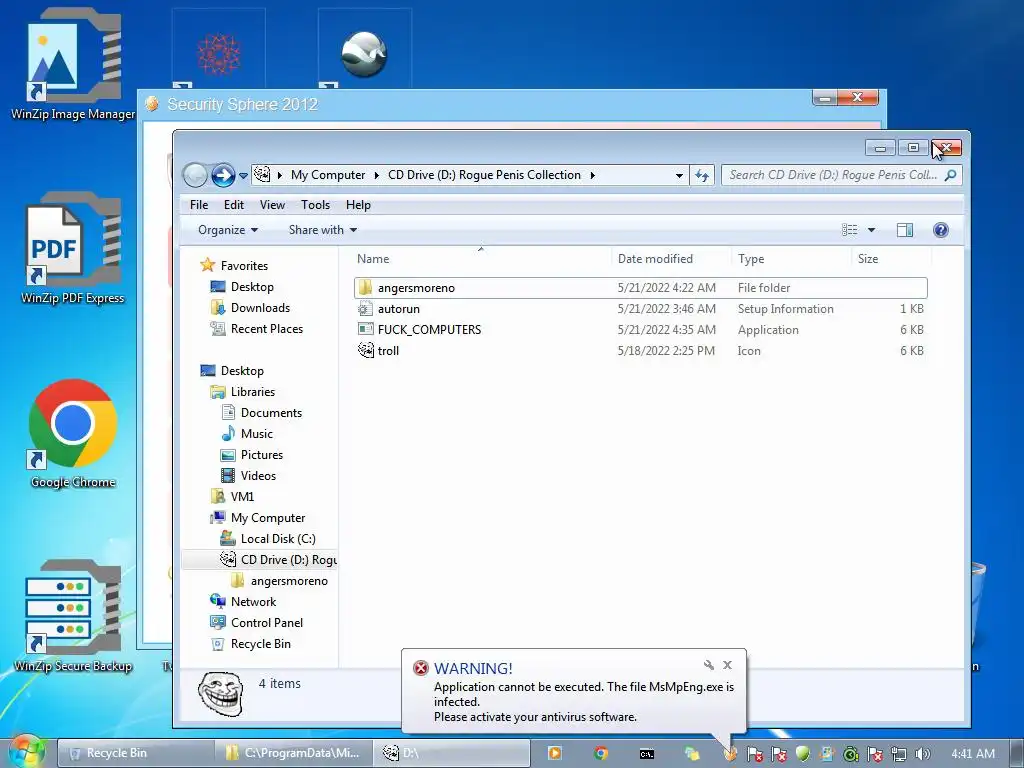The width and height of the screenshot is (1024, 768).
Task: Click the wrench icon on warning balloon
Action: point(709,665)
